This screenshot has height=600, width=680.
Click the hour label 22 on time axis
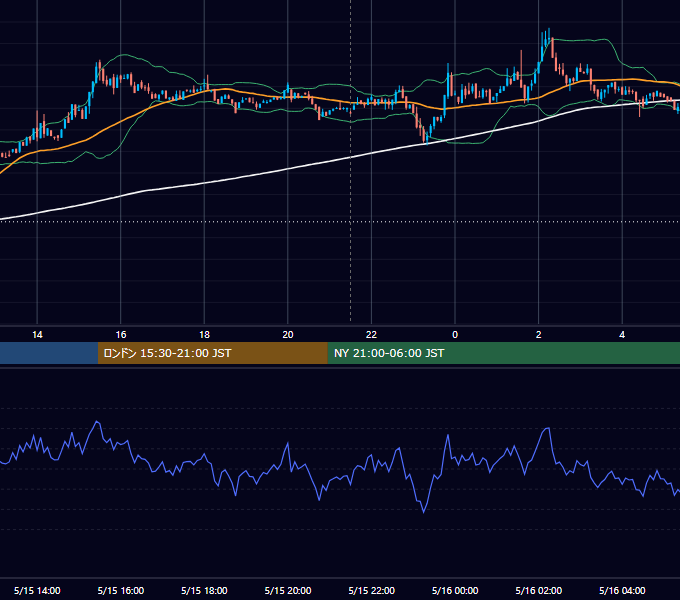[x=371, y=335]
